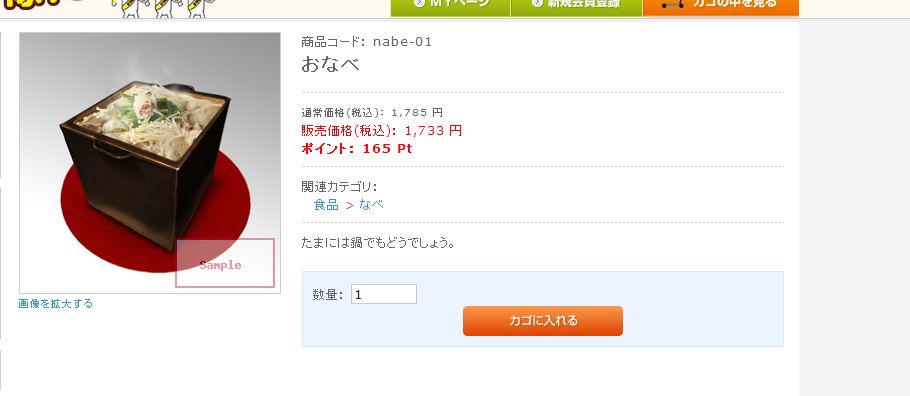Select the 販売価格 1,733 円 text
The image size is (910, 396).
click(x=382, y=131)
